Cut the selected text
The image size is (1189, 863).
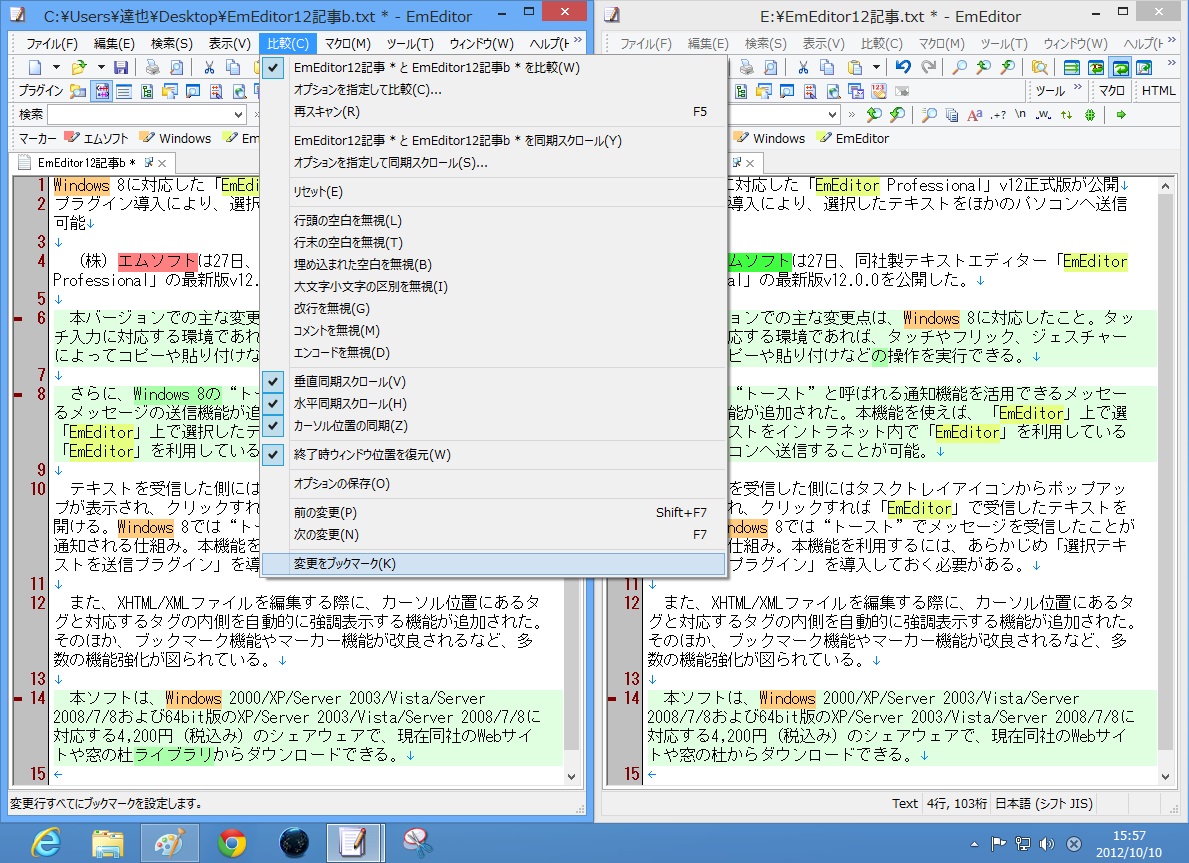click(x=209, y=67)
